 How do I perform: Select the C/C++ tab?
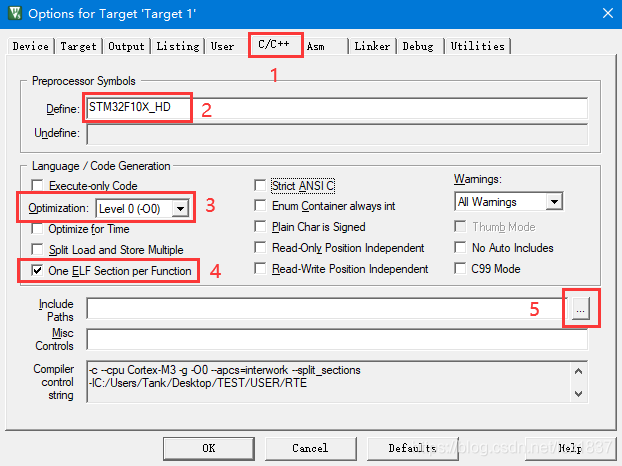point(274,44)
